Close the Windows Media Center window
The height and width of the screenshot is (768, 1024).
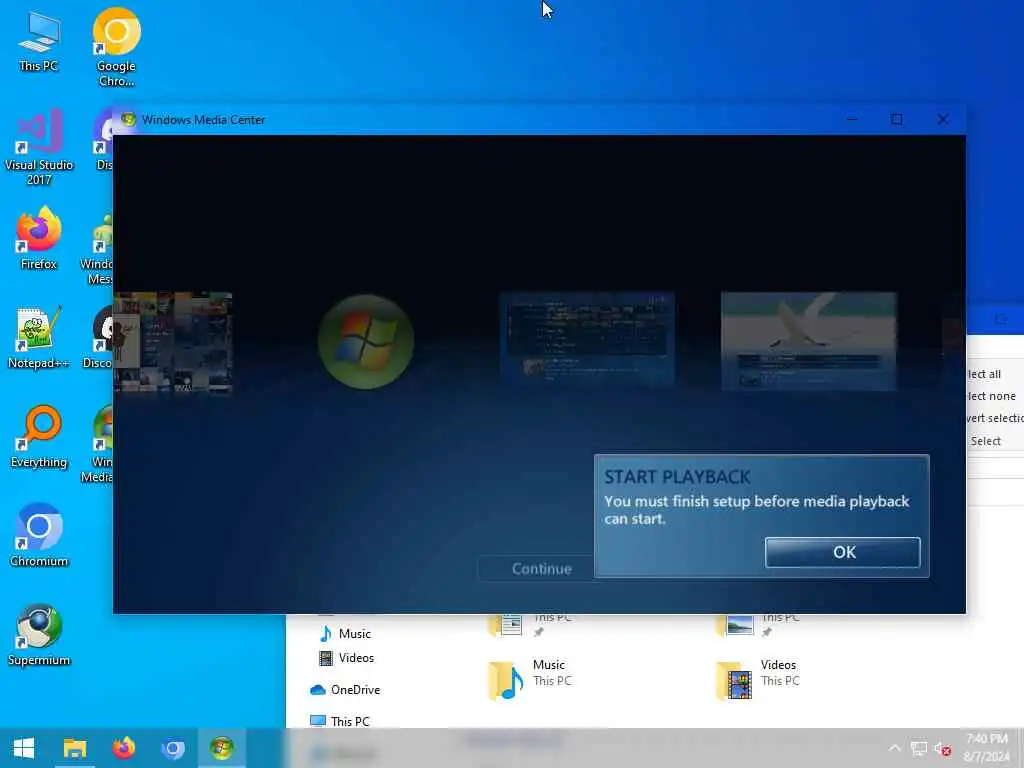(x=942, y=120)
